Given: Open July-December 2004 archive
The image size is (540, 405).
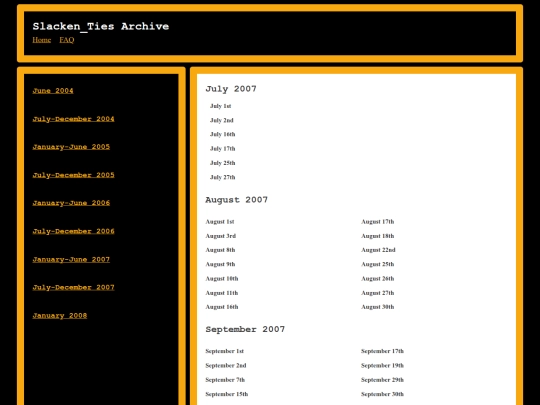Looking at the screenshot, I should 73,119.
